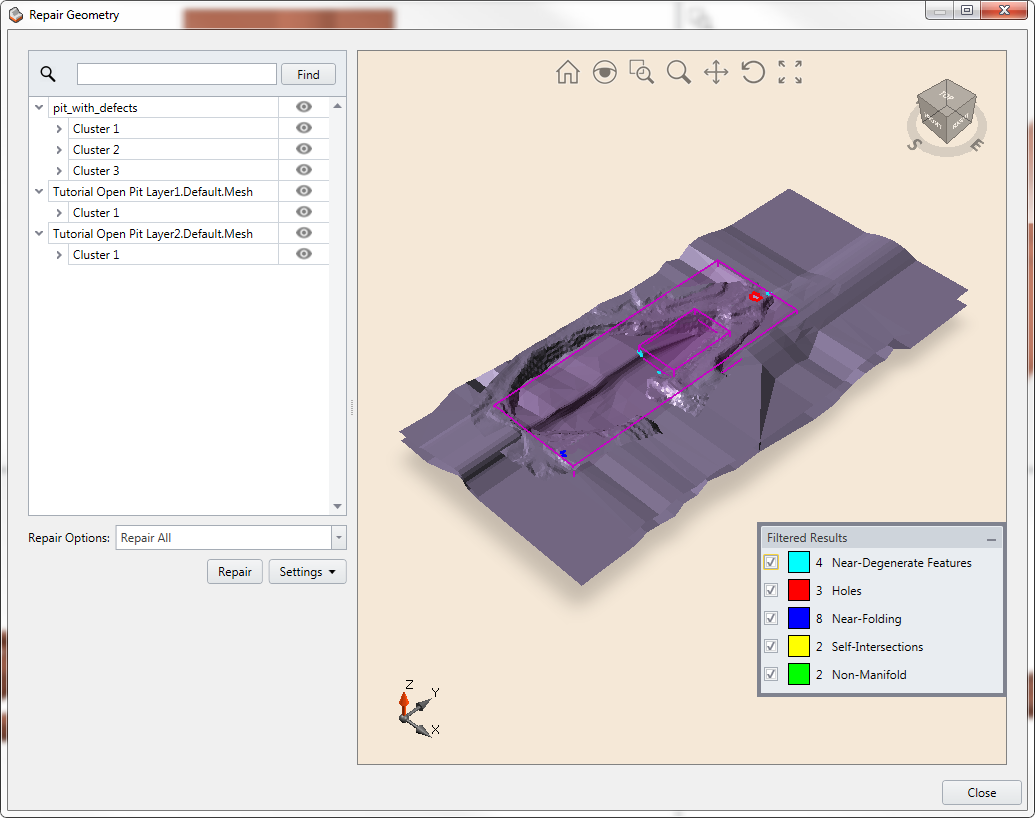Screen dimensions: 1035x818
Task: Choose the Pan tool
Action: coord(716,72)
